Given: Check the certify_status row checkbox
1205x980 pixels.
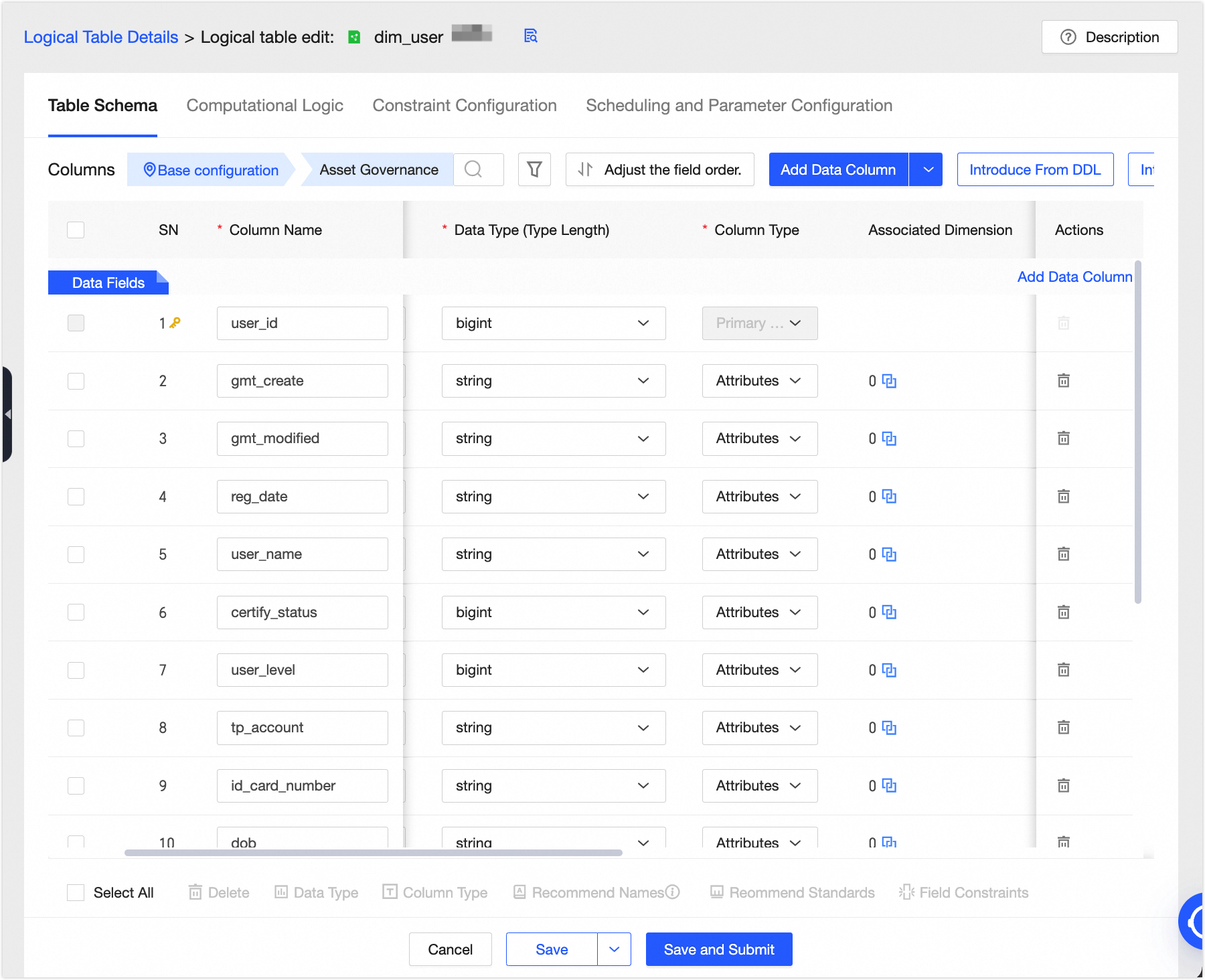Looking at the screenshot, I should (x=76, y=612).
